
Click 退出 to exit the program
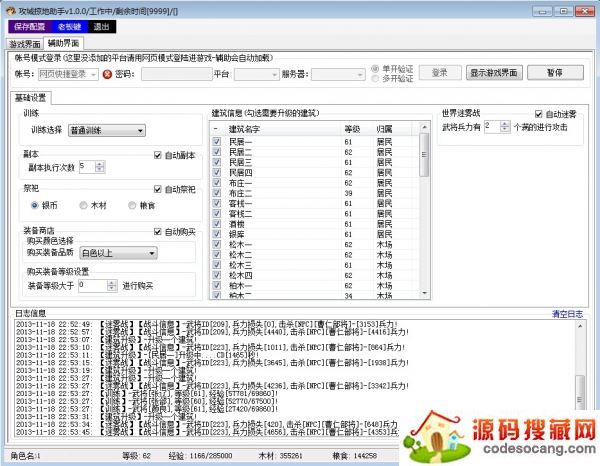coord(102,26)
